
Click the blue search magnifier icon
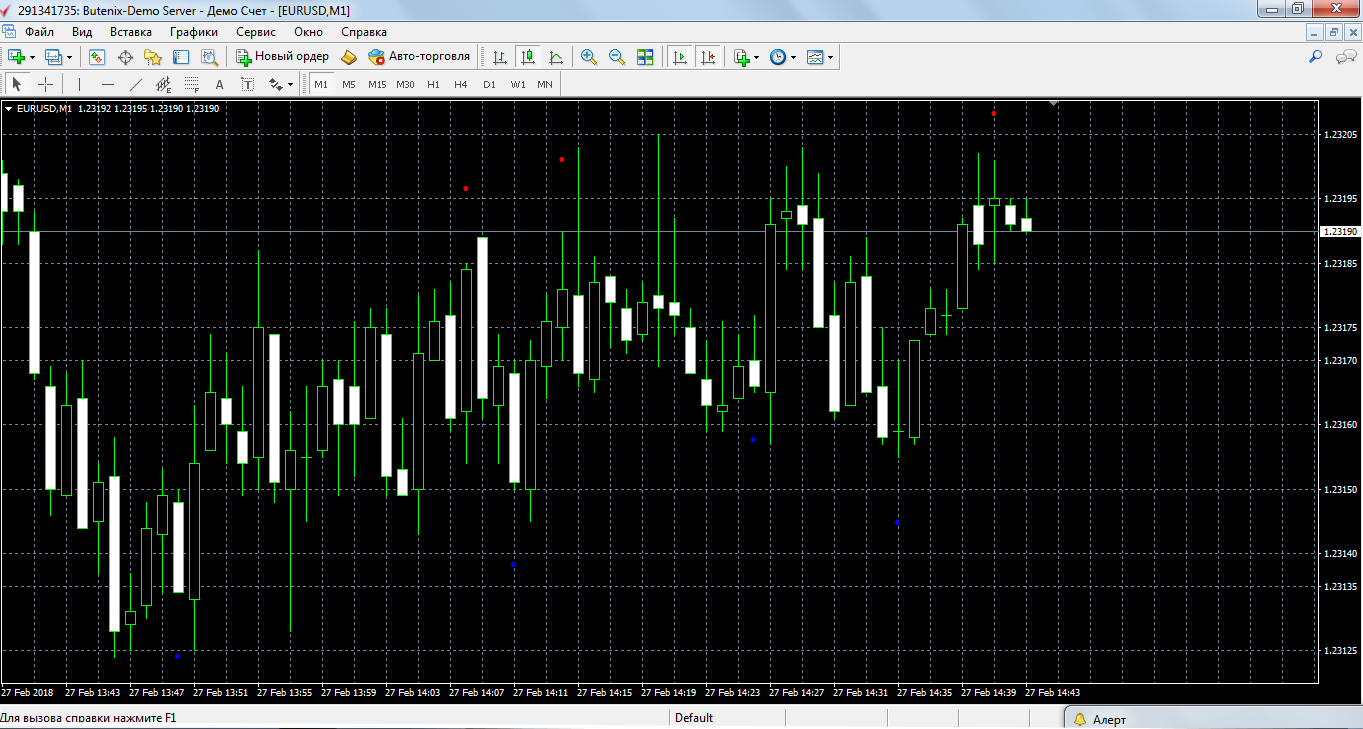1316,57
